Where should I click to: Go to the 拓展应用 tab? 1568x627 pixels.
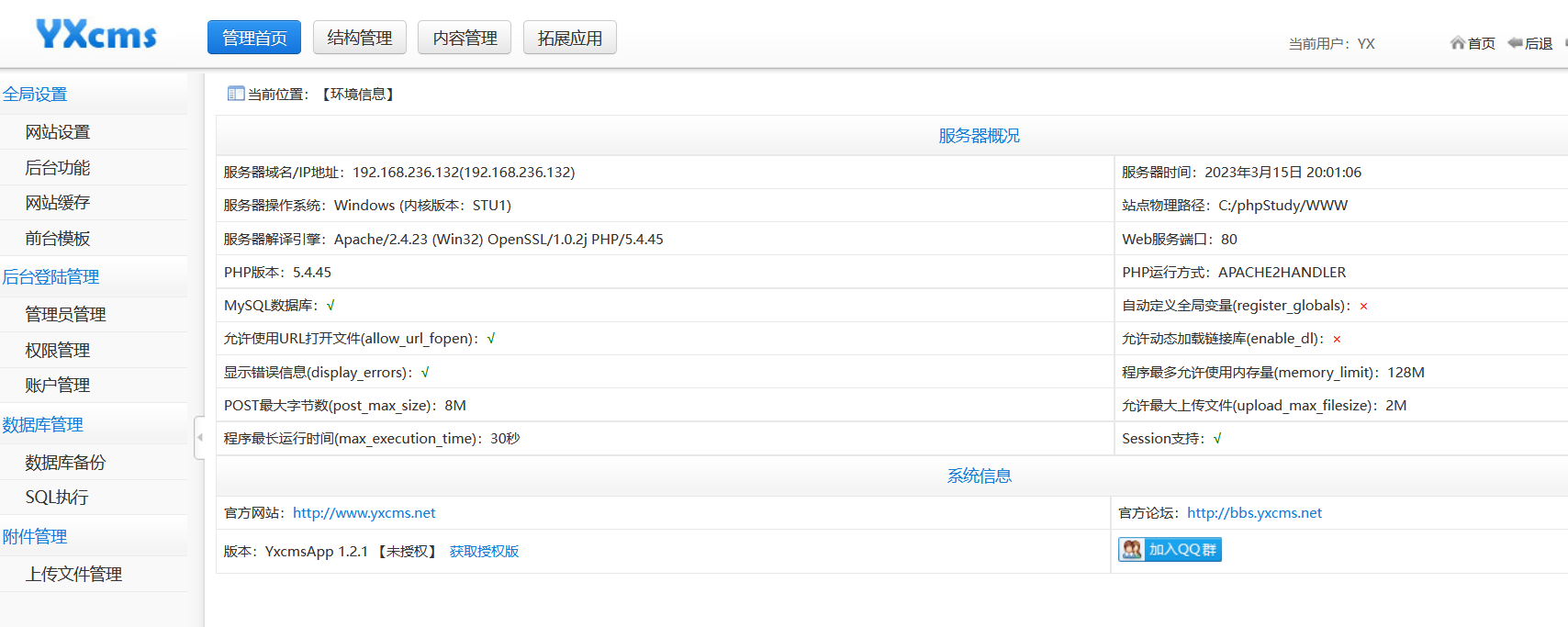(569, 38)
